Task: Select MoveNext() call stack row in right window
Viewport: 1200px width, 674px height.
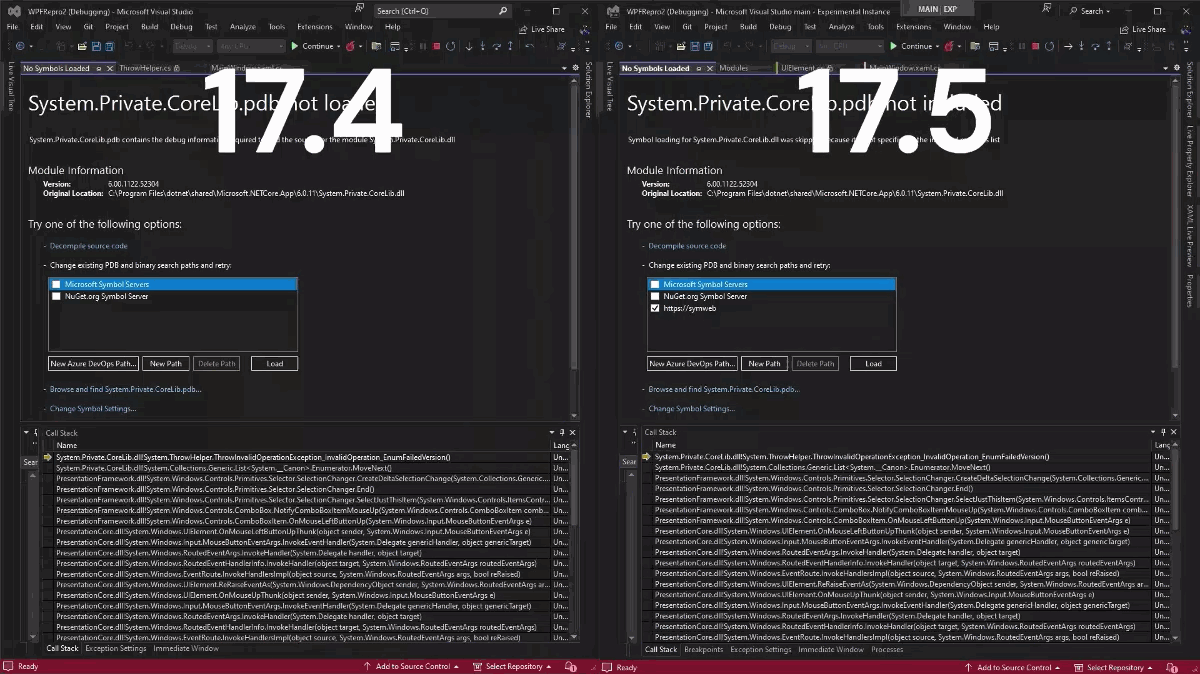Action: (x=899, y=467)
